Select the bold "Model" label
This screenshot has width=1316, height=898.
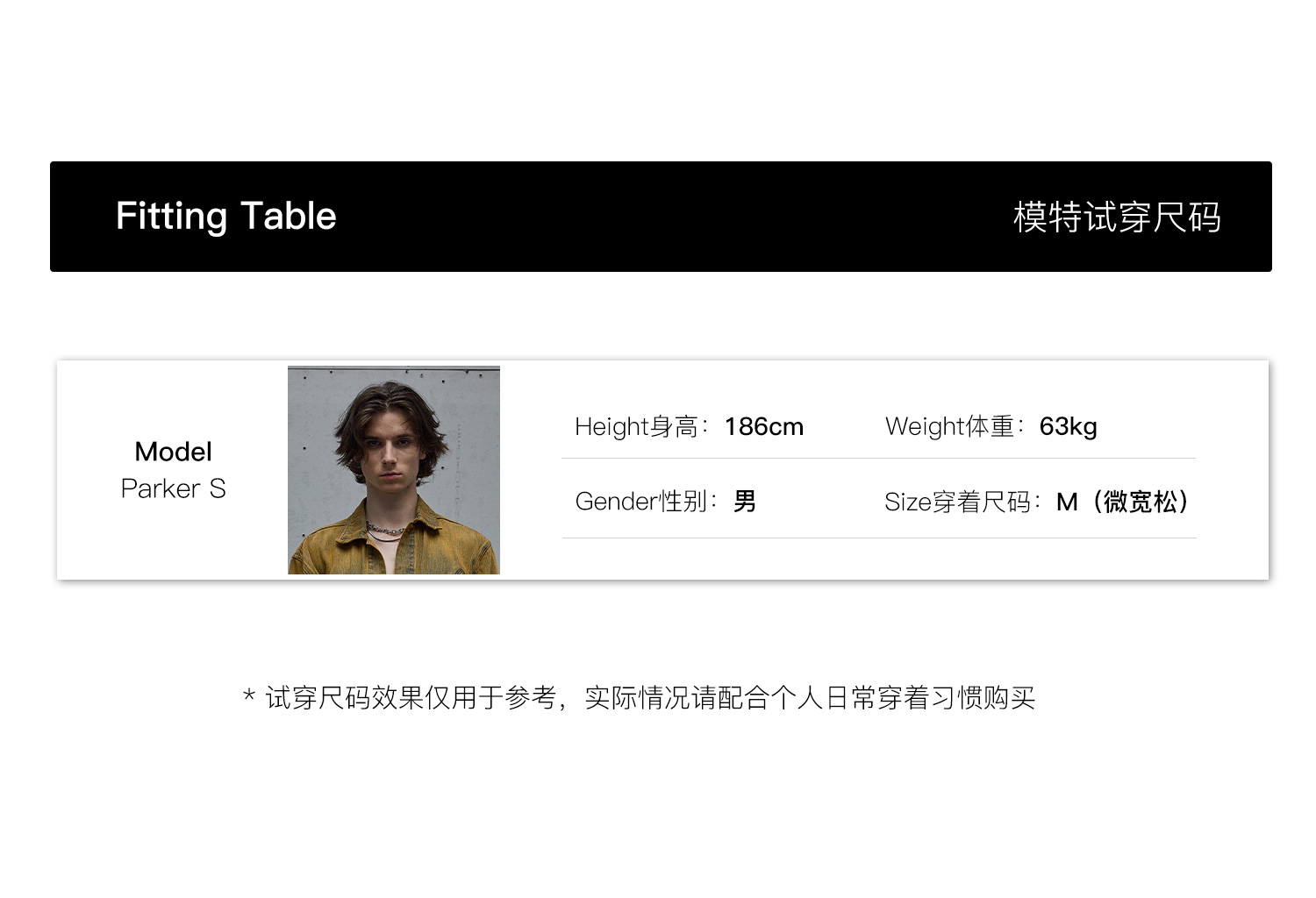pos(174,452)
